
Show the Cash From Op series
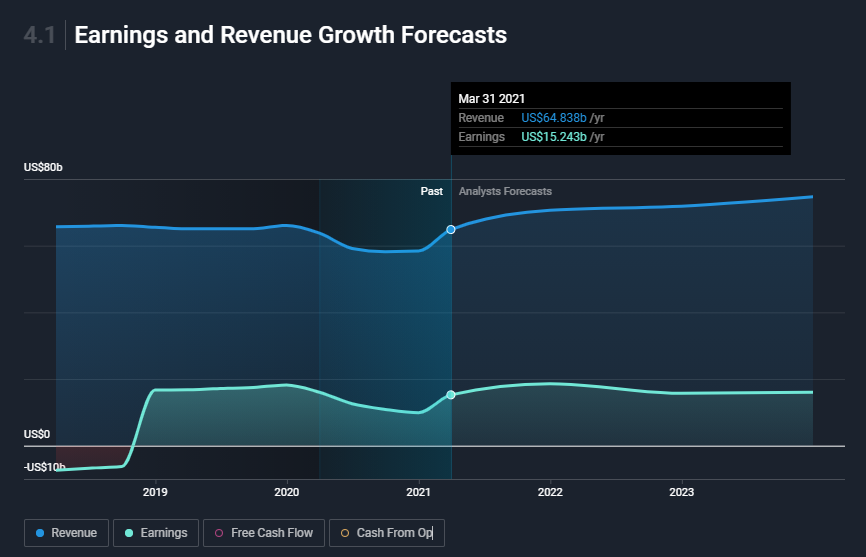[x=387, y=533]
